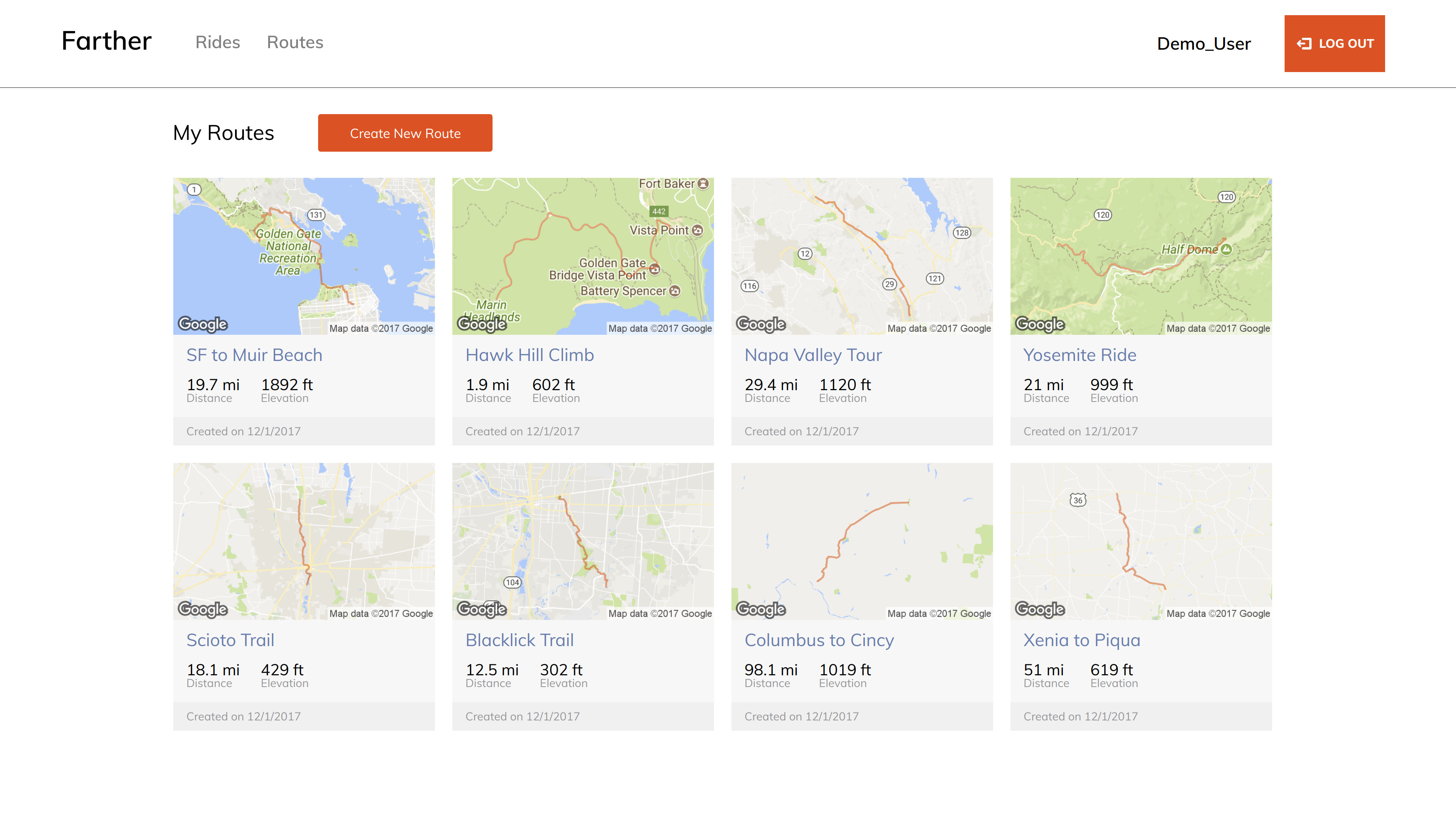1456x819 pixels.
Task: Open the Hawk Hill Climb route title
Action: 529,355
